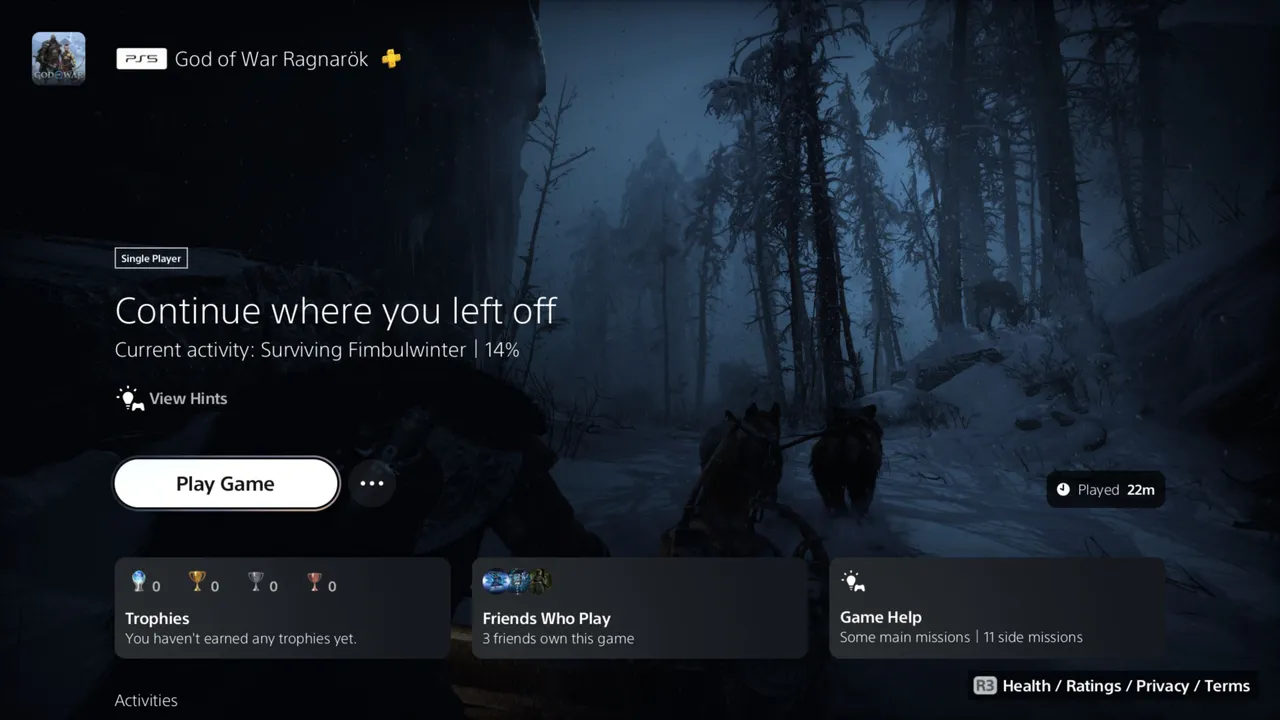Click the clock icon beside Played
Image resolution: width=1280 pixels, height=720 pixels.
[x=1063, y=489]
